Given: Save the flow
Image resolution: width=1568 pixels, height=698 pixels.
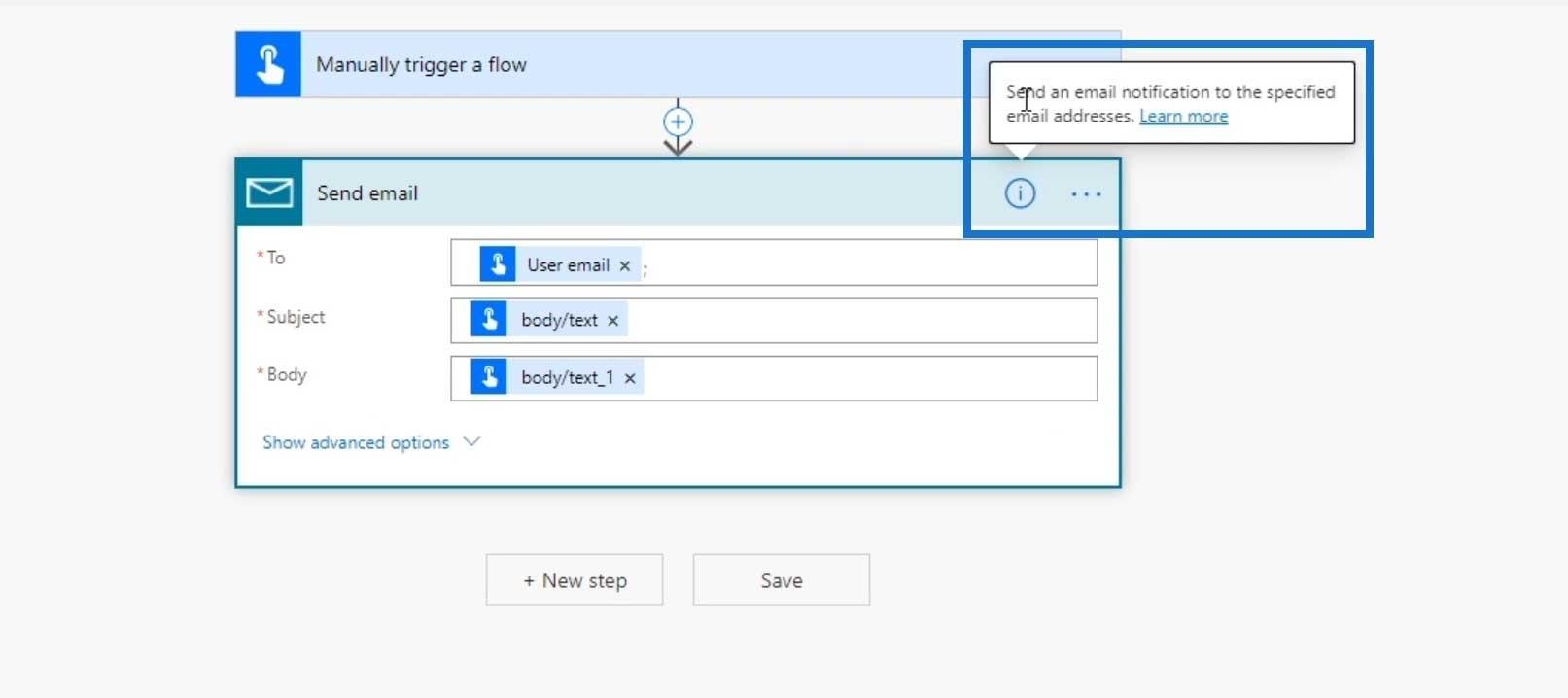Looking at the screenshot, I should point(782,580).
